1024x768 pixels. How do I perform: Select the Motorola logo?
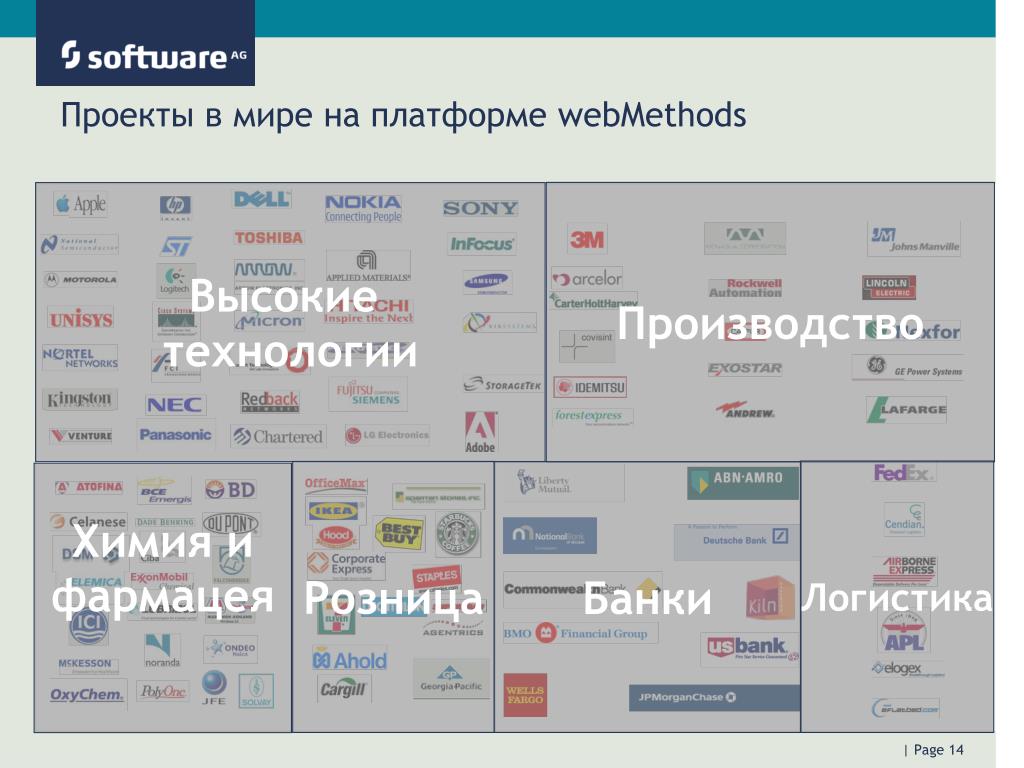(x=81, y=280)
